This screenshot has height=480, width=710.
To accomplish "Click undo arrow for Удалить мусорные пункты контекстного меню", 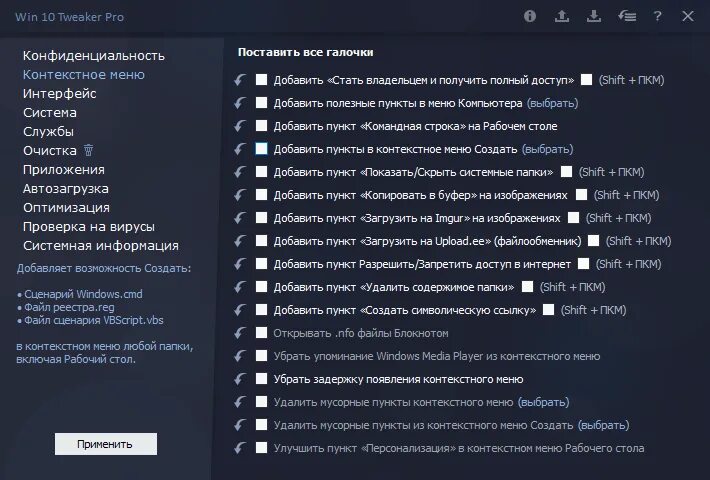I will point(240,402).
